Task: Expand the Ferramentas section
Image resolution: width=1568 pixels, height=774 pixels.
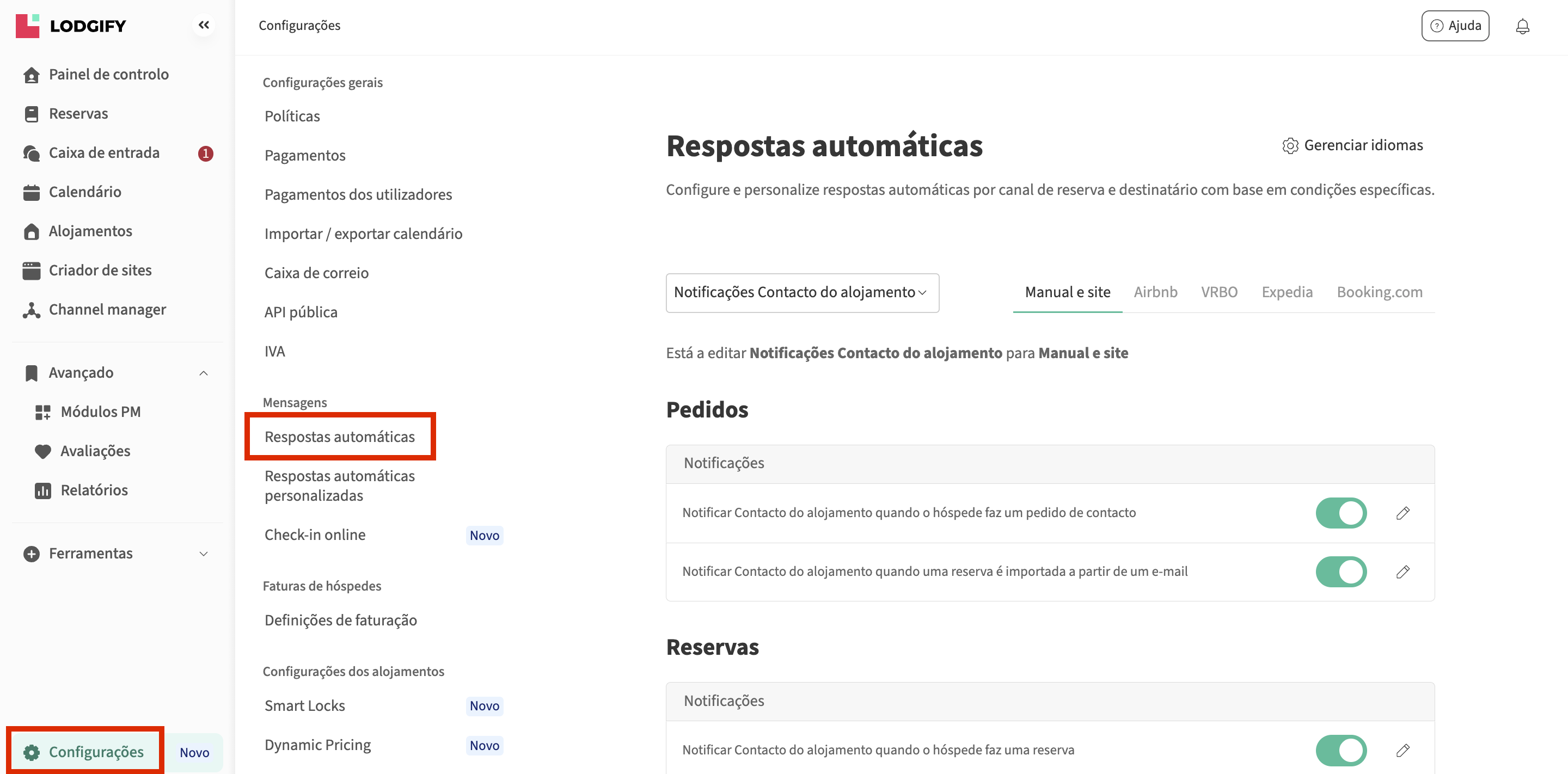Action: (x=203, y=553)
